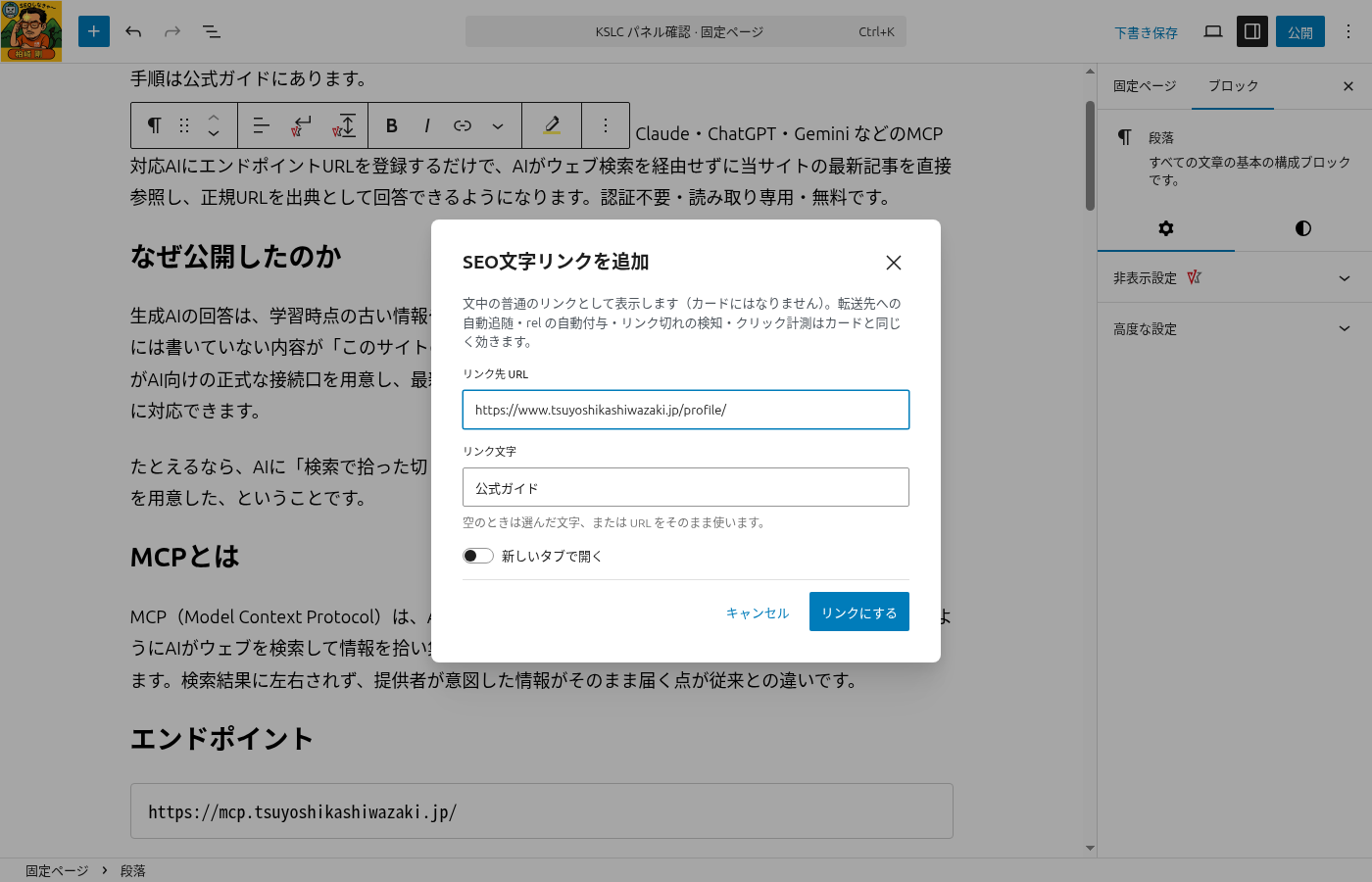1372x882 pixels.
Task: Open block toolbar options menu
Action: click(x=606, y=125)
